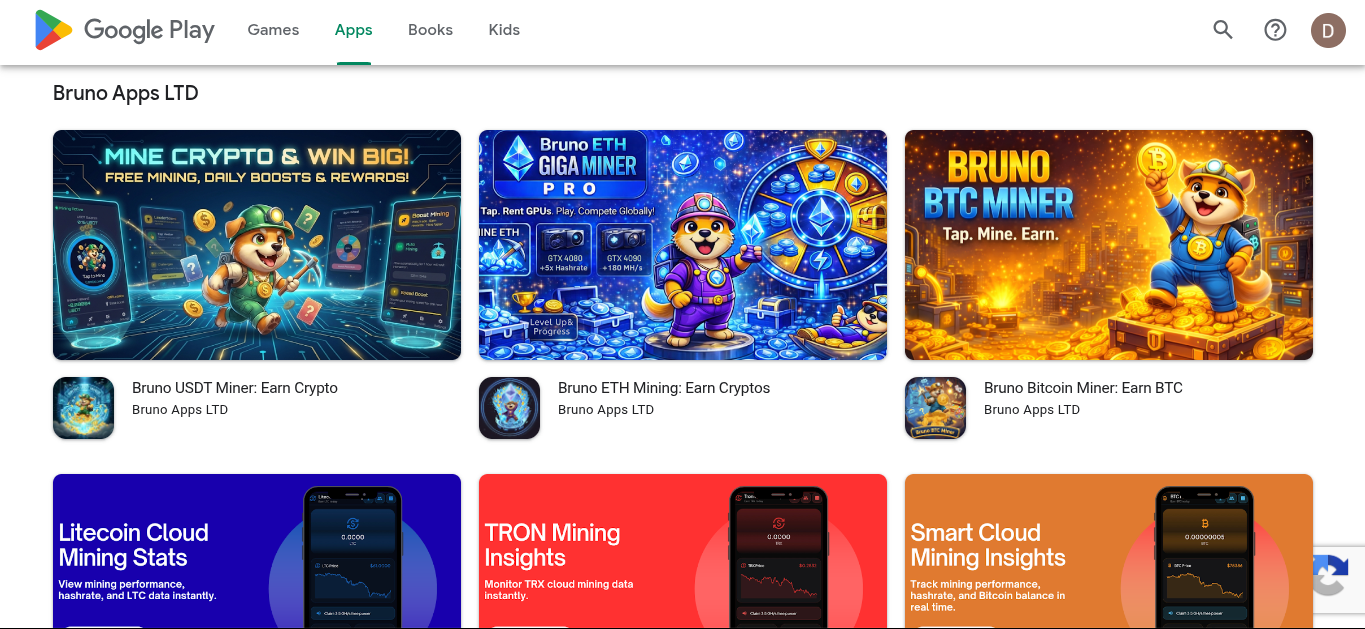Click the reCAPTCHA badge icon

pos(1334,574)
